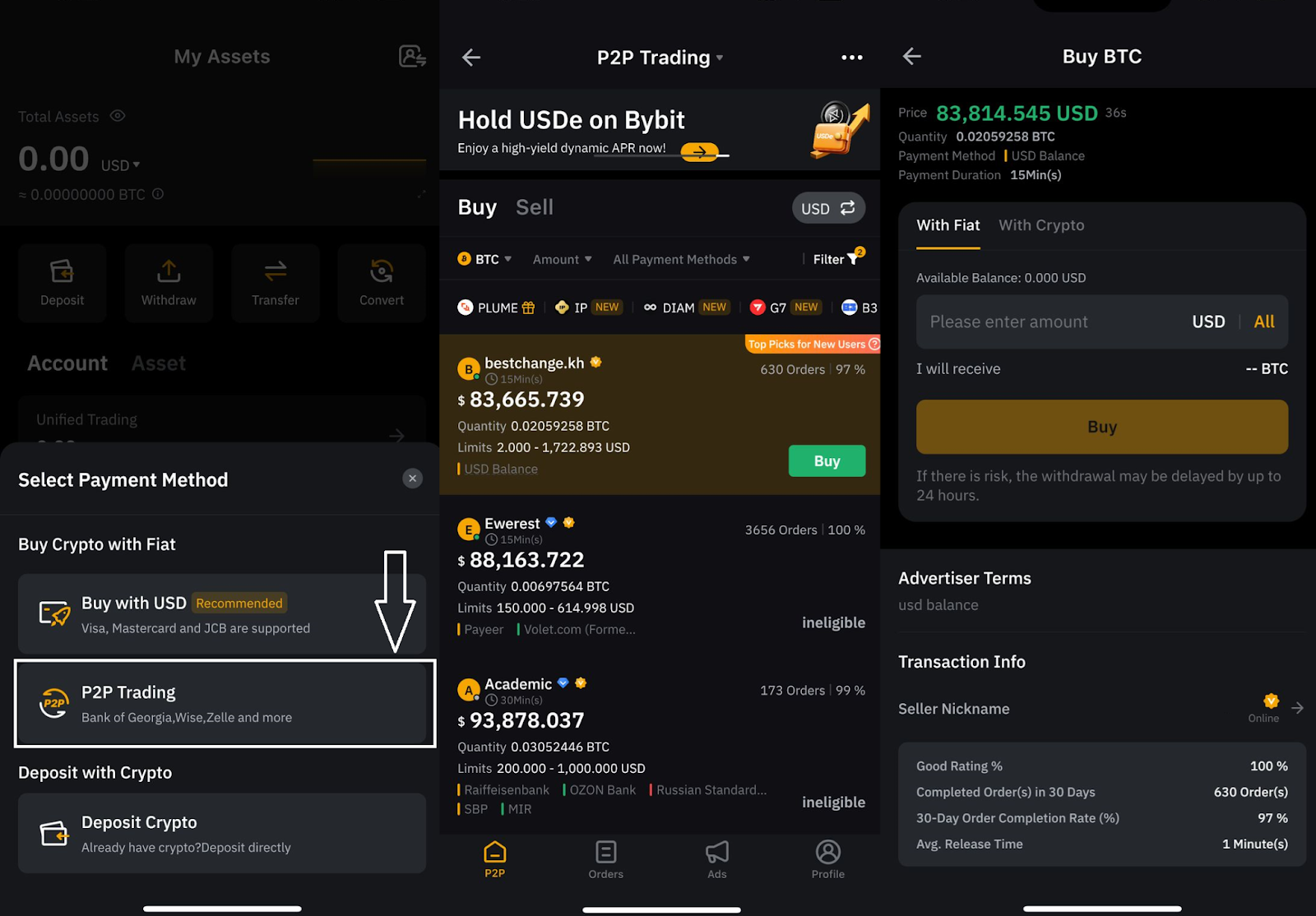Tap the Deposit wallet icon in My Assets
The image size is (1316, 916).
(62, 271)
